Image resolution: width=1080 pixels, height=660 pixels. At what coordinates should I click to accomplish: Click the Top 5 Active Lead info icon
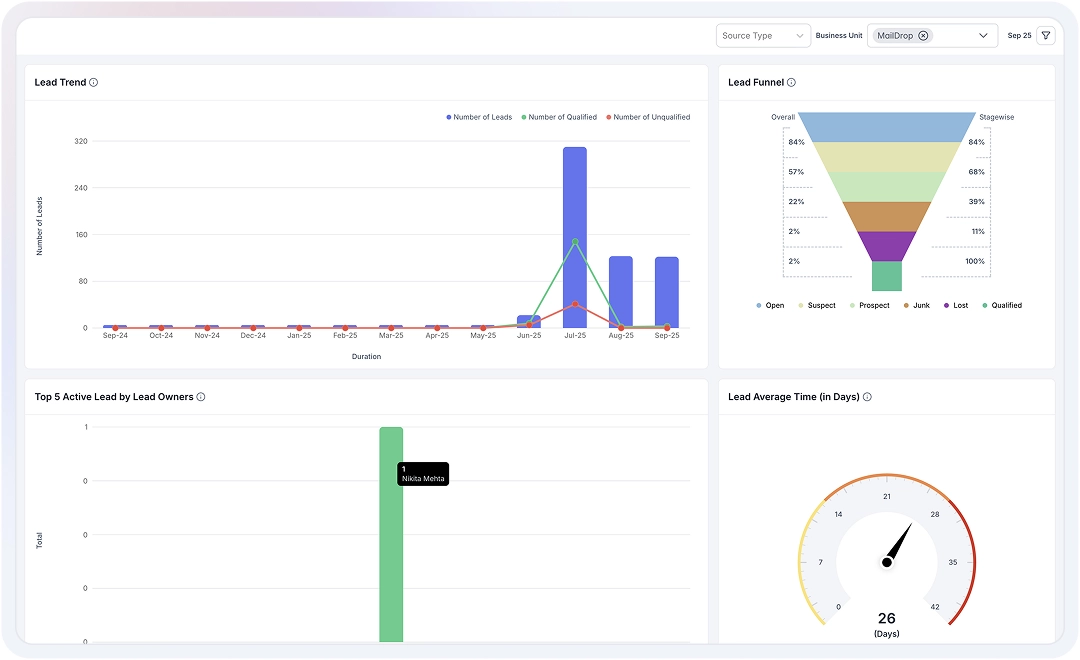click(202, 396)
